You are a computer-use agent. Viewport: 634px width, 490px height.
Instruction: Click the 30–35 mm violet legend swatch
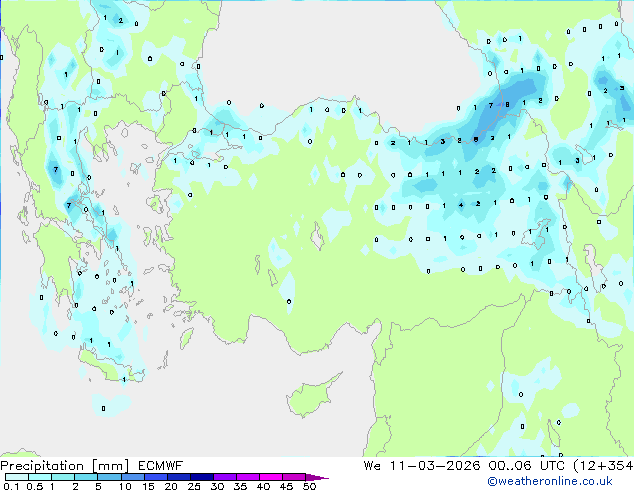coord(225,477)
